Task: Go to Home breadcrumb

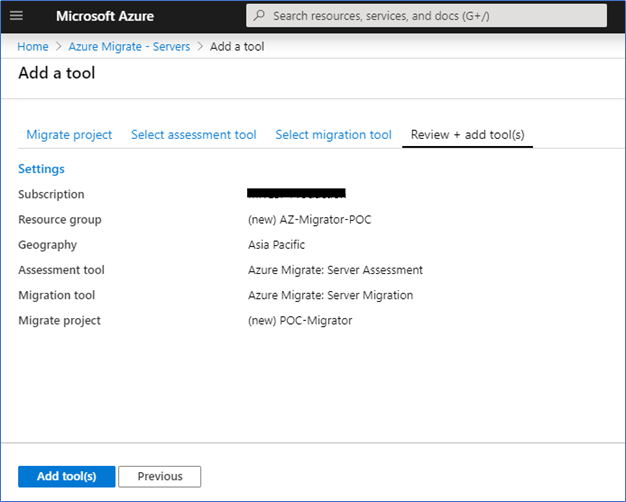Action: [x=33, y=47]
